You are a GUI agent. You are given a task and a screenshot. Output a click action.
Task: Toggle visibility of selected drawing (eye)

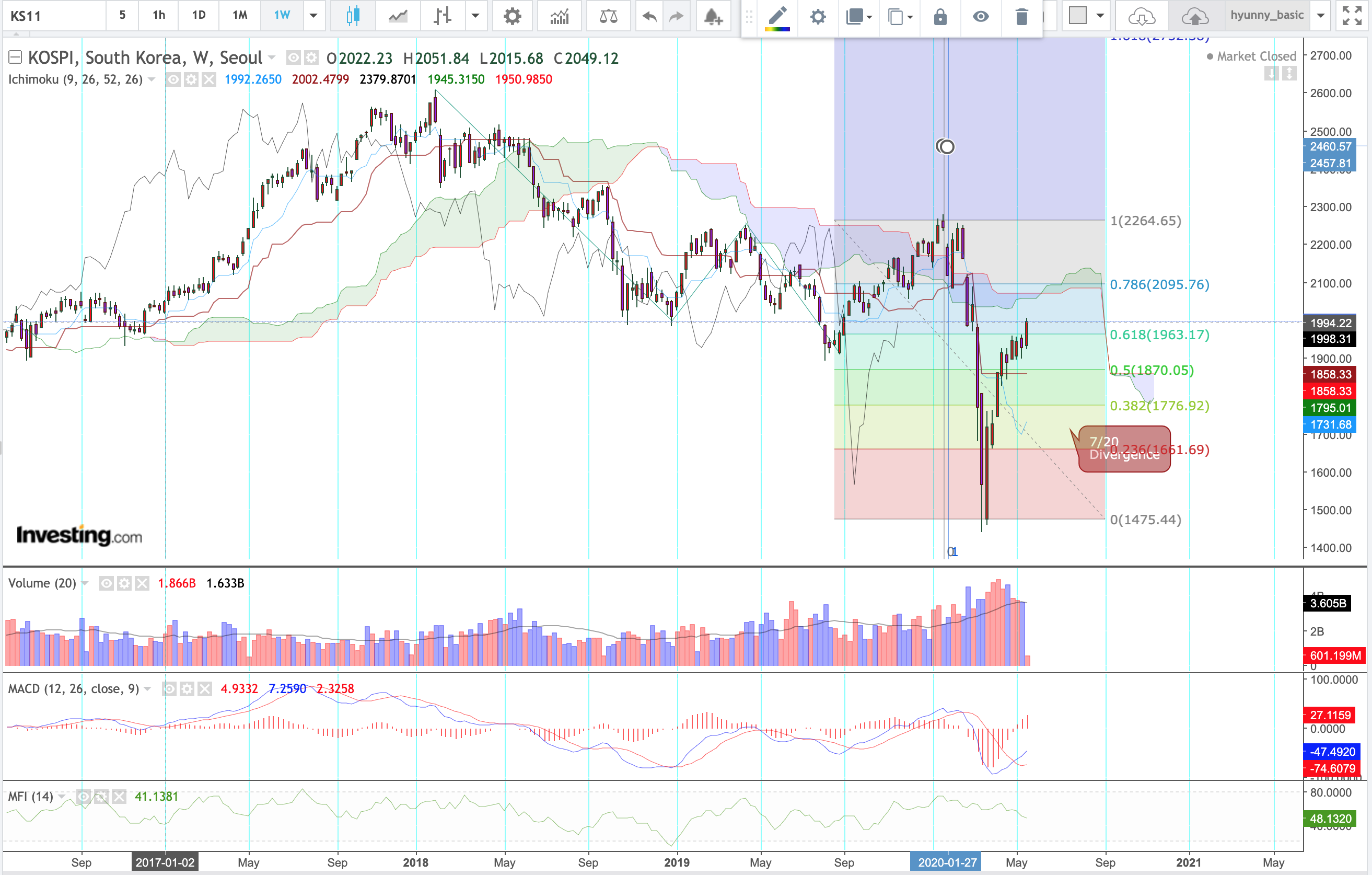(980, 17)
